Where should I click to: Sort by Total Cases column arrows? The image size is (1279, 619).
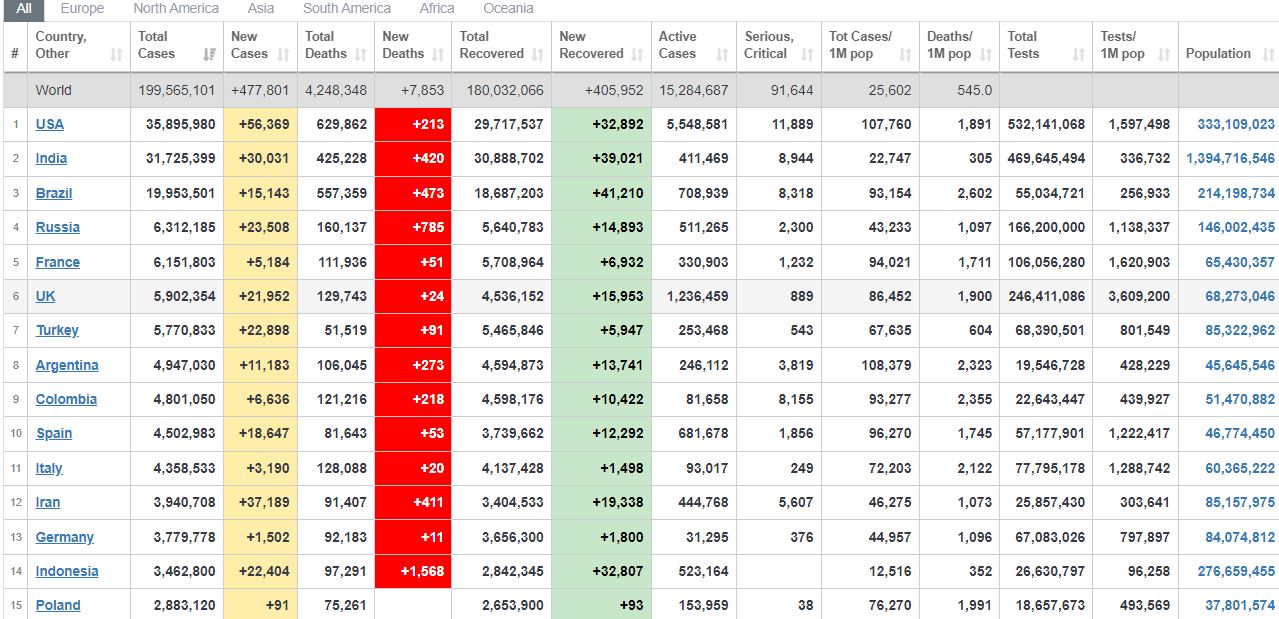point(210,54)
